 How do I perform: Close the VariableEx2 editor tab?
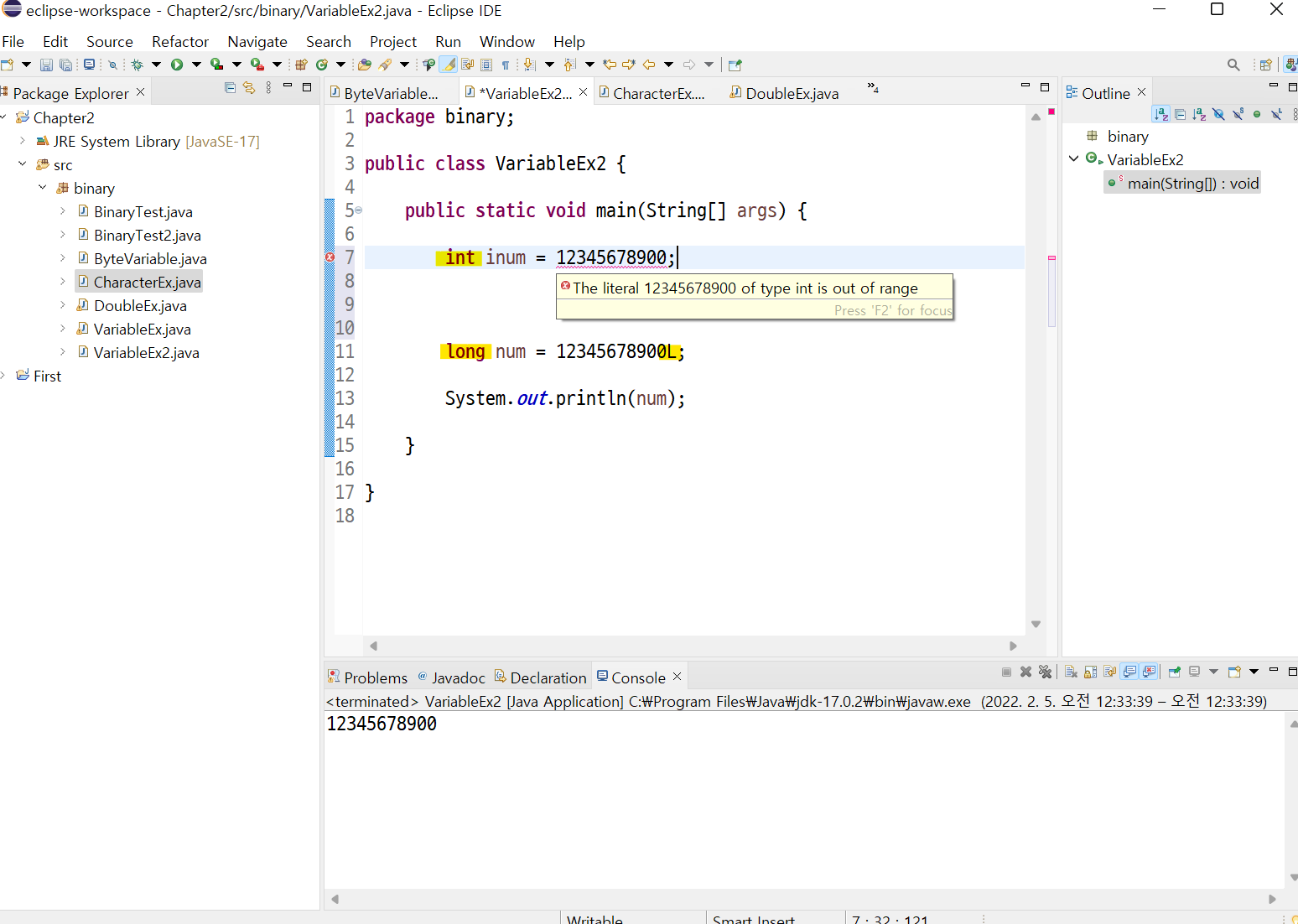click(x=584, y=91)
